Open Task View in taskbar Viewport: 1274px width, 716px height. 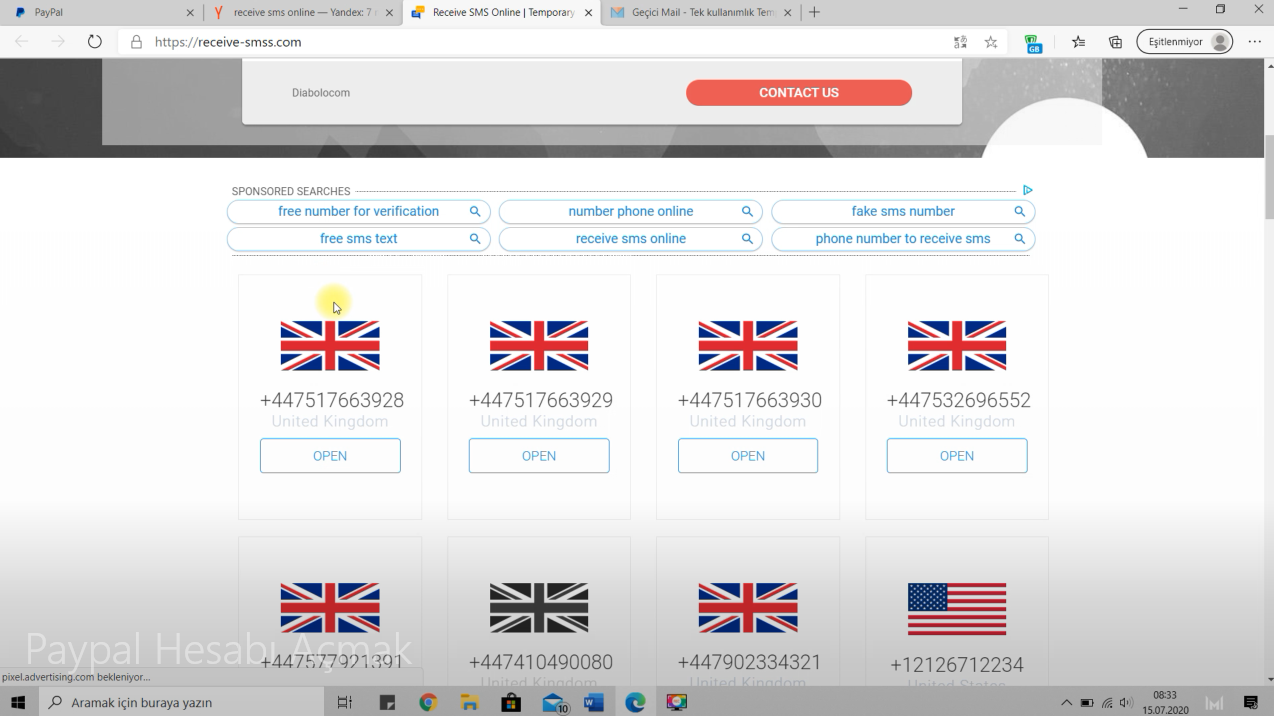(x=344, y=703)
